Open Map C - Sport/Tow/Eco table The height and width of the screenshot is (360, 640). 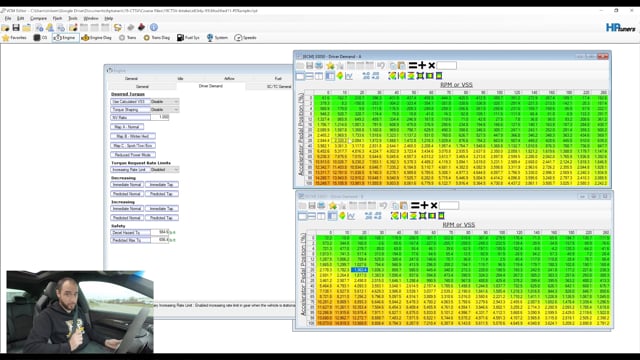point(133,146)
